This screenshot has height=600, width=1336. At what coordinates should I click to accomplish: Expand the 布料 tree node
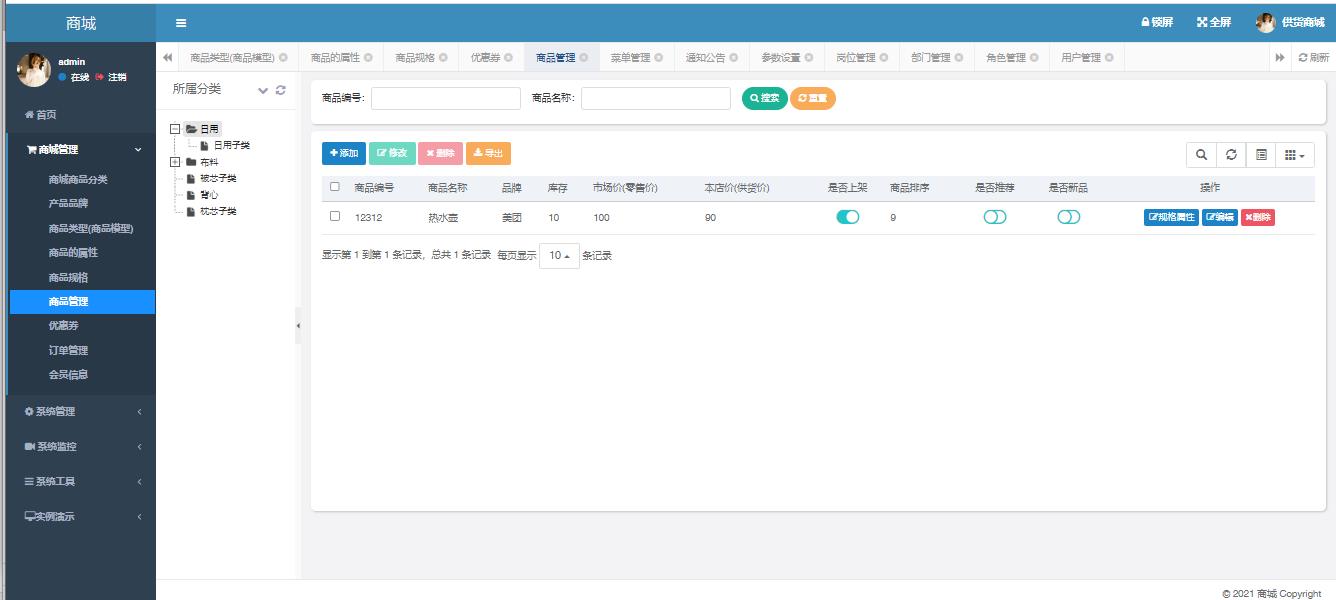(176, 162)
